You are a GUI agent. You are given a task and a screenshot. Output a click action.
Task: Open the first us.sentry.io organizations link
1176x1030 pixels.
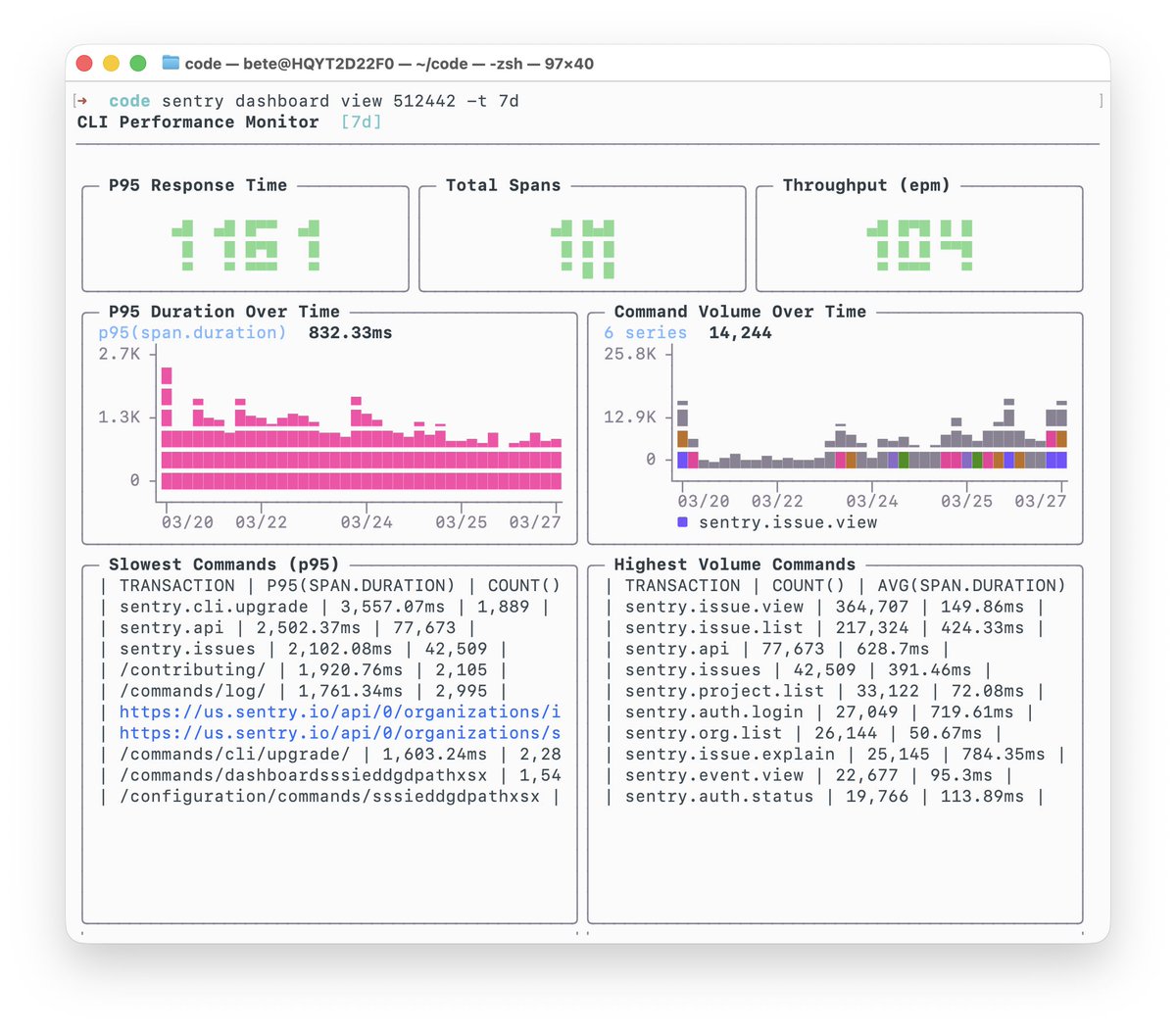(340, 712)
